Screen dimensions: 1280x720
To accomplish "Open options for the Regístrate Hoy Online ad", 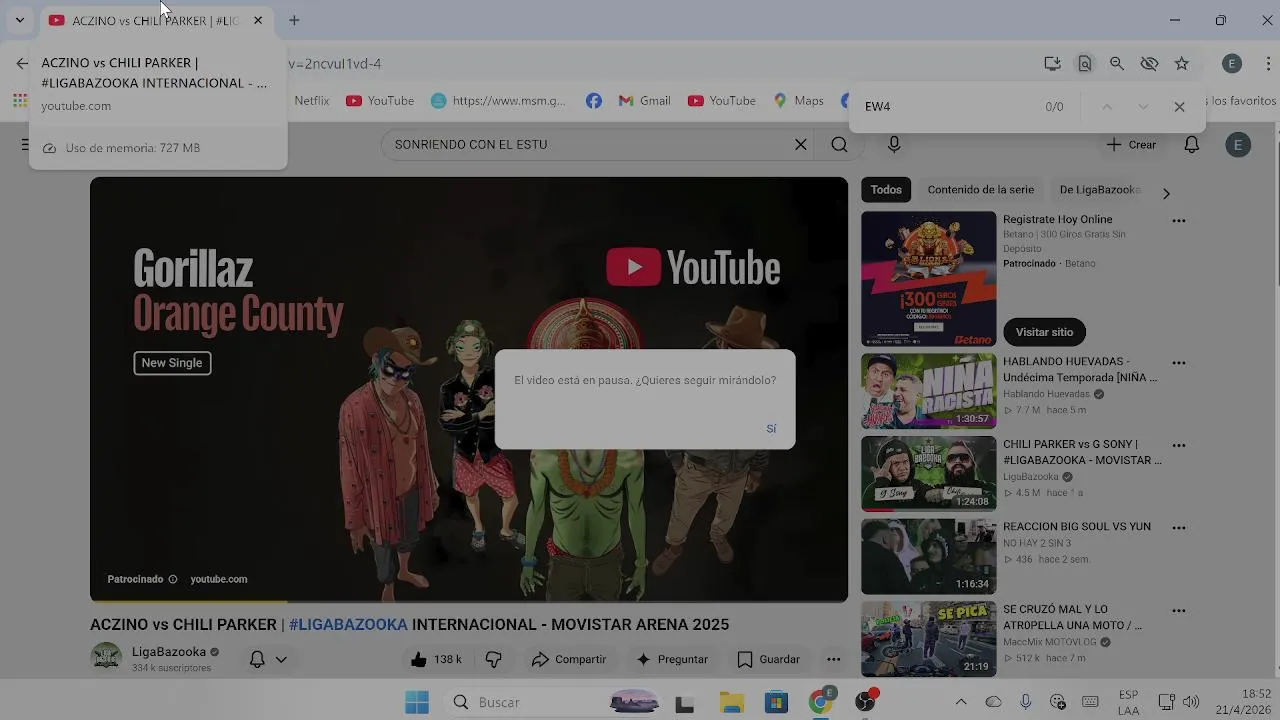I will [x=1179, y=221].
